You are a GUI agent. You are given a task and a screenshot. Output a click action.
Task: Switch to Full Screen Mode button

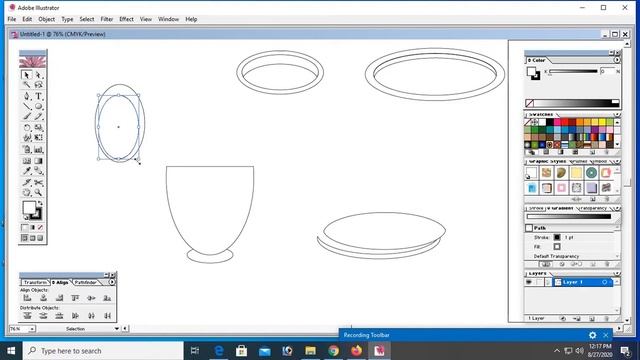[40, 238]
